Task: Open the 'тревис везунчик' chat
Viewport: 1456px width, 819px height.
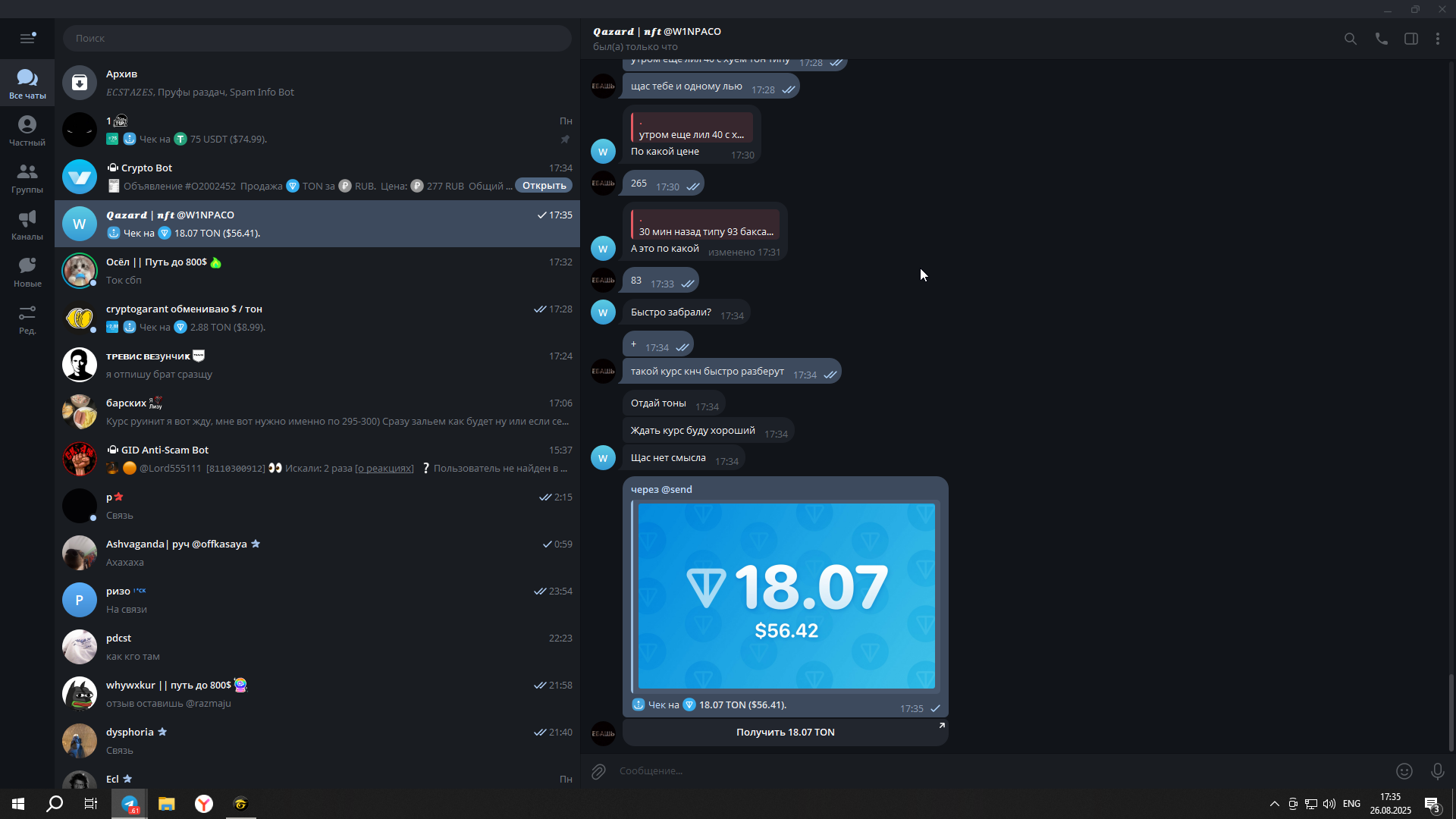Action: (x=317, y=365)
